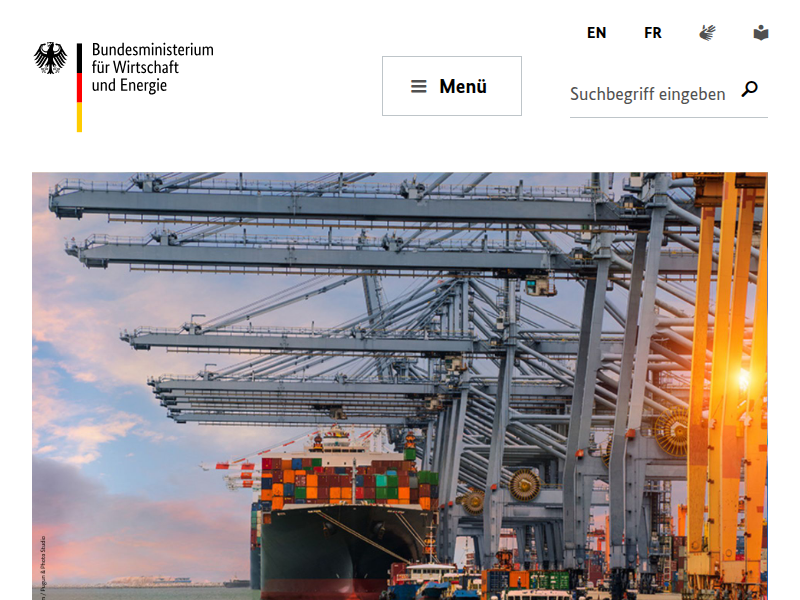Viewport: 800px width, 600px height.
Task: Open the Bundesministerium für Wirtschaft und Energie homepage link
Action: click(x=124, y=87)
